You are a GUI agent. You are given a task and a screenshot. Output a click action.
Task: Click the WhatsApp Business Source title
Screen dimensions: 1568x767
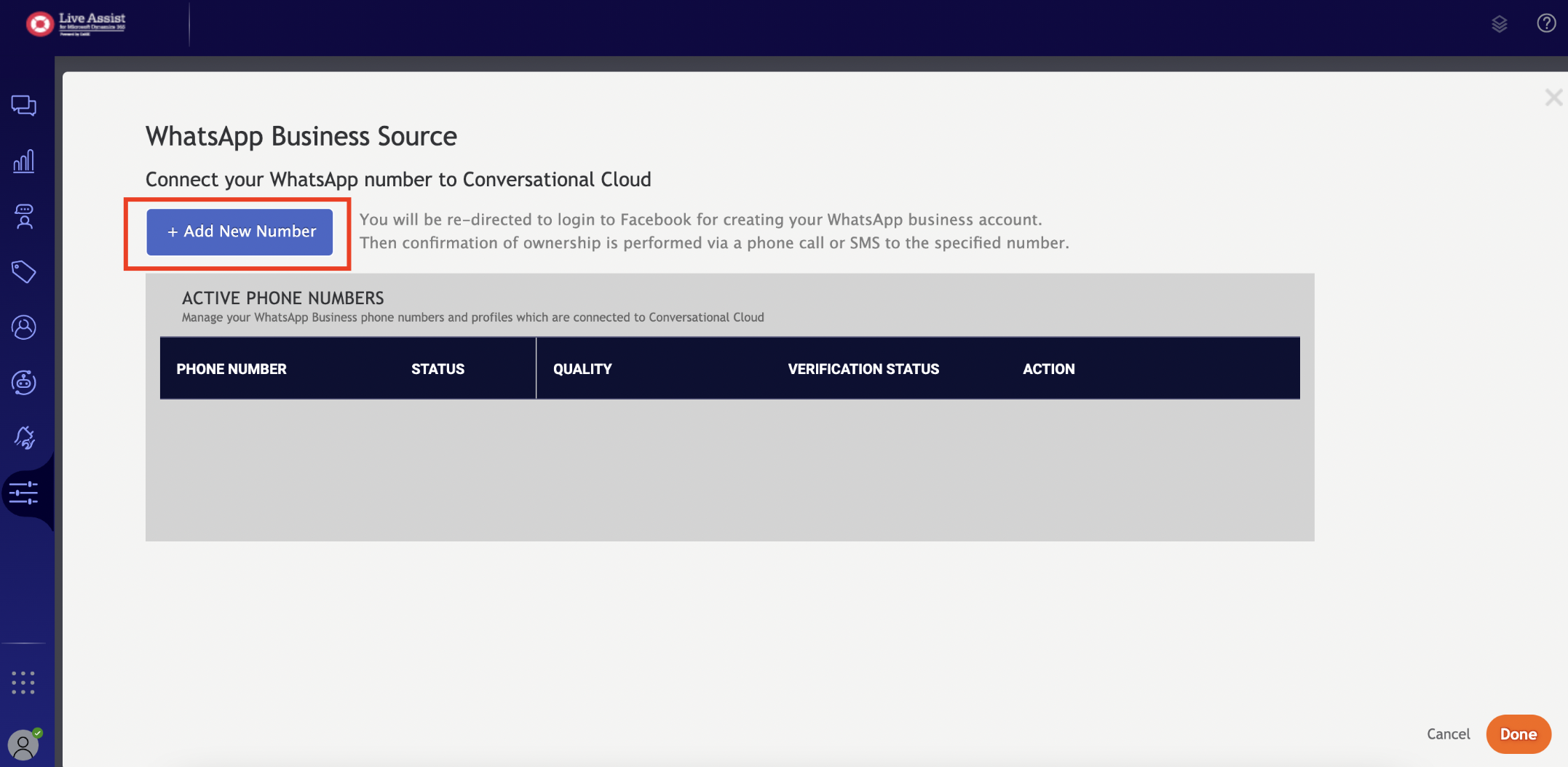[301, 137]
